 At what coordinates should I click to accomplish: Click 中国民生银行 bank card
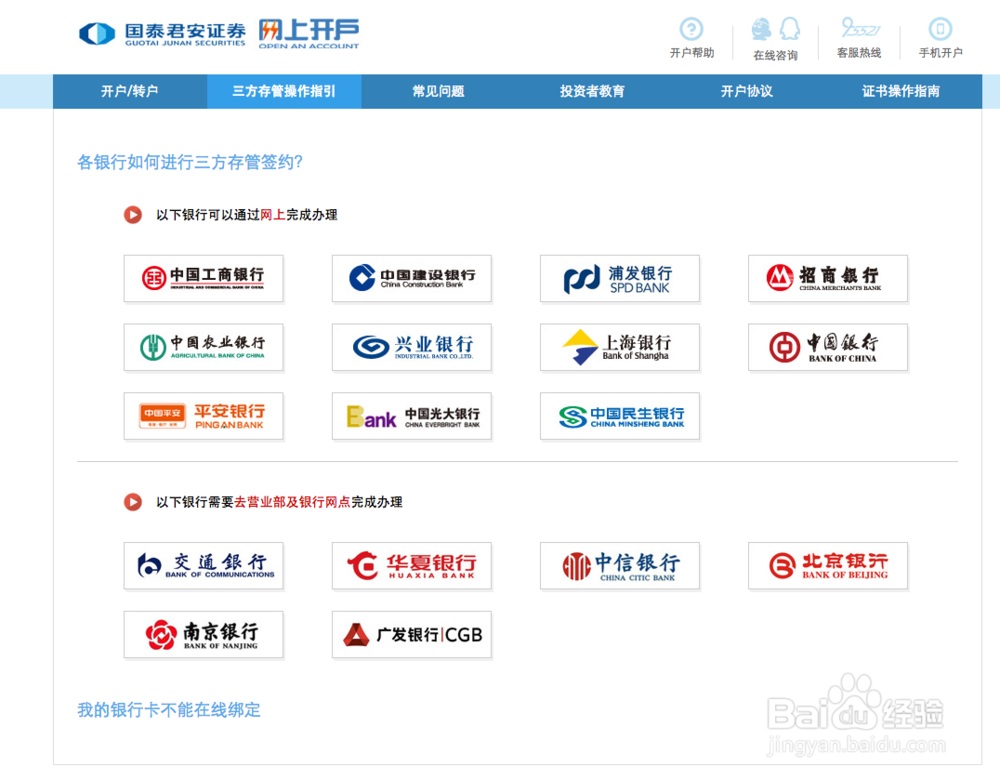[x=619, y=416]
